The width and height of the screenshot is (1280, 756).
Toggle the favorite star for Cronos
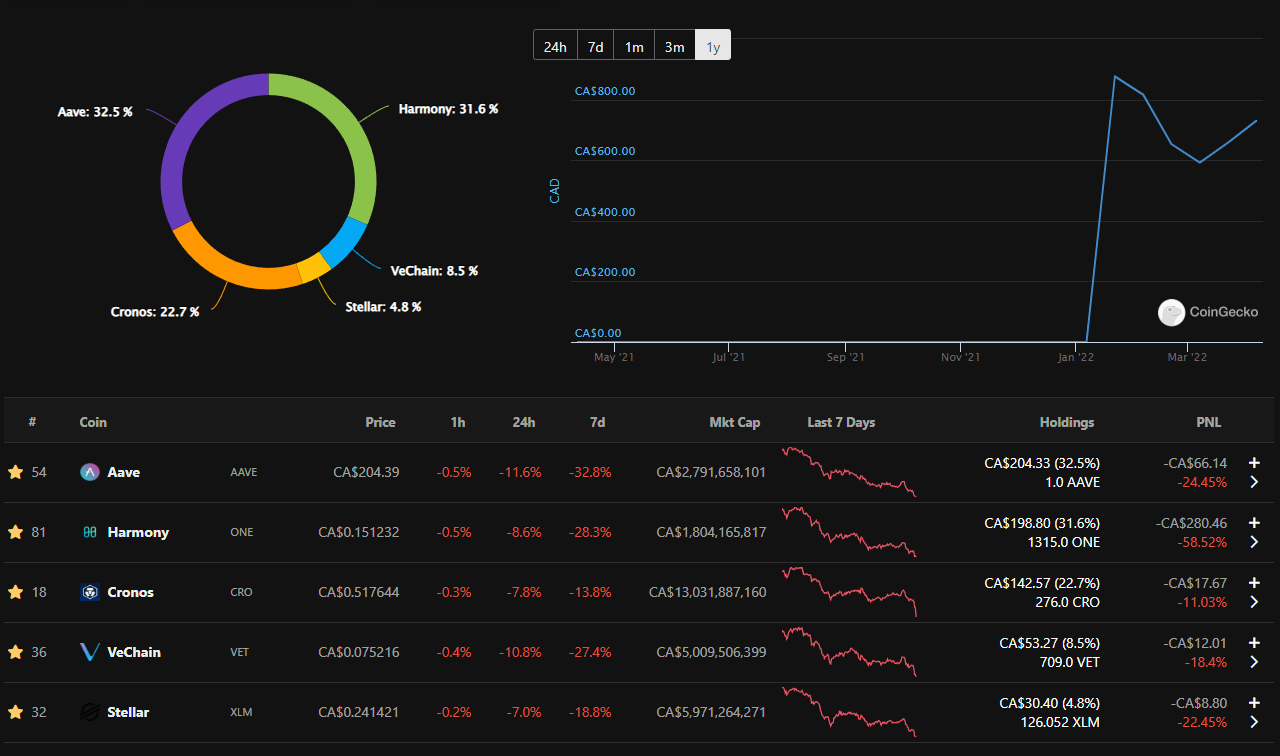coord(15,592)
